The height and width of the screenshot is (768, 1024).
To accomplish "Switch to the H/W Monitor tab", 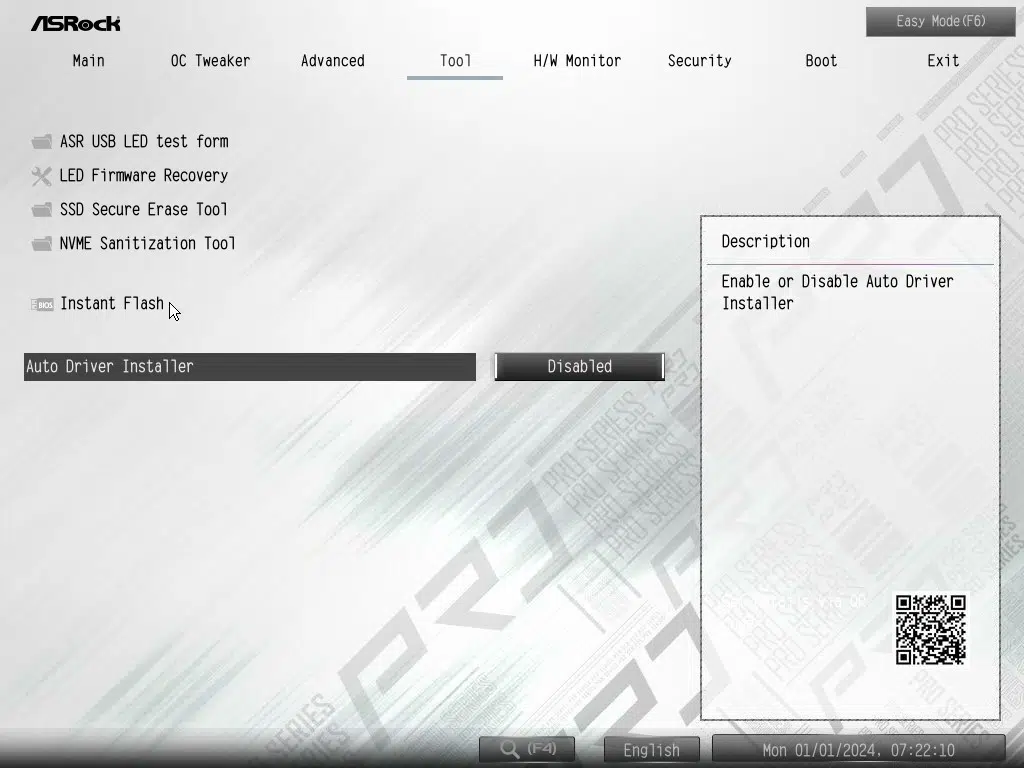I will pyautogui.click(x=577, y=61).
